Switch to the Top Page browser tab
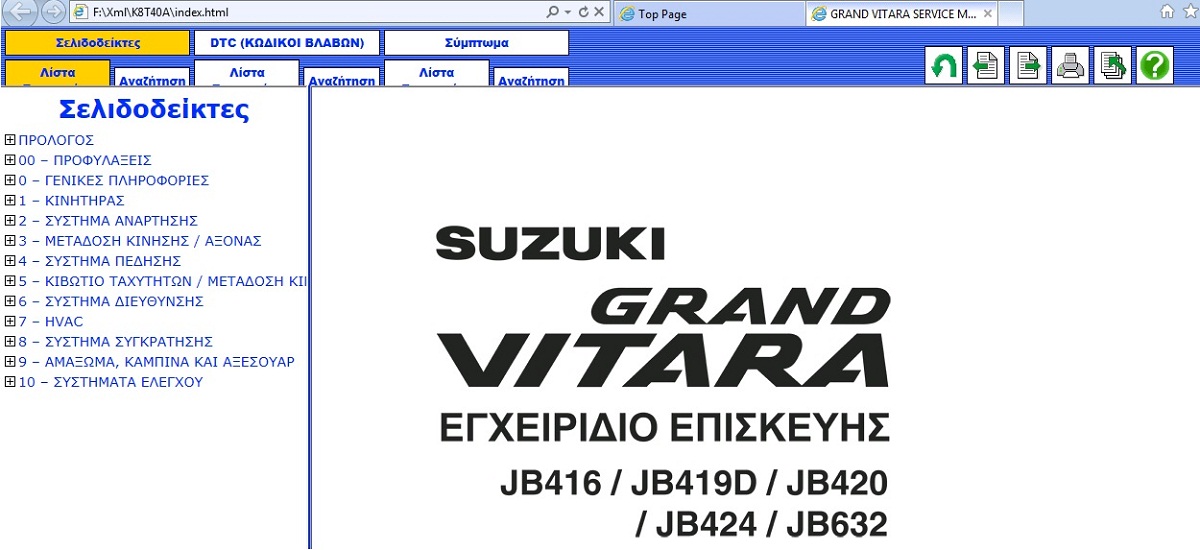 [x=708, y=14]
